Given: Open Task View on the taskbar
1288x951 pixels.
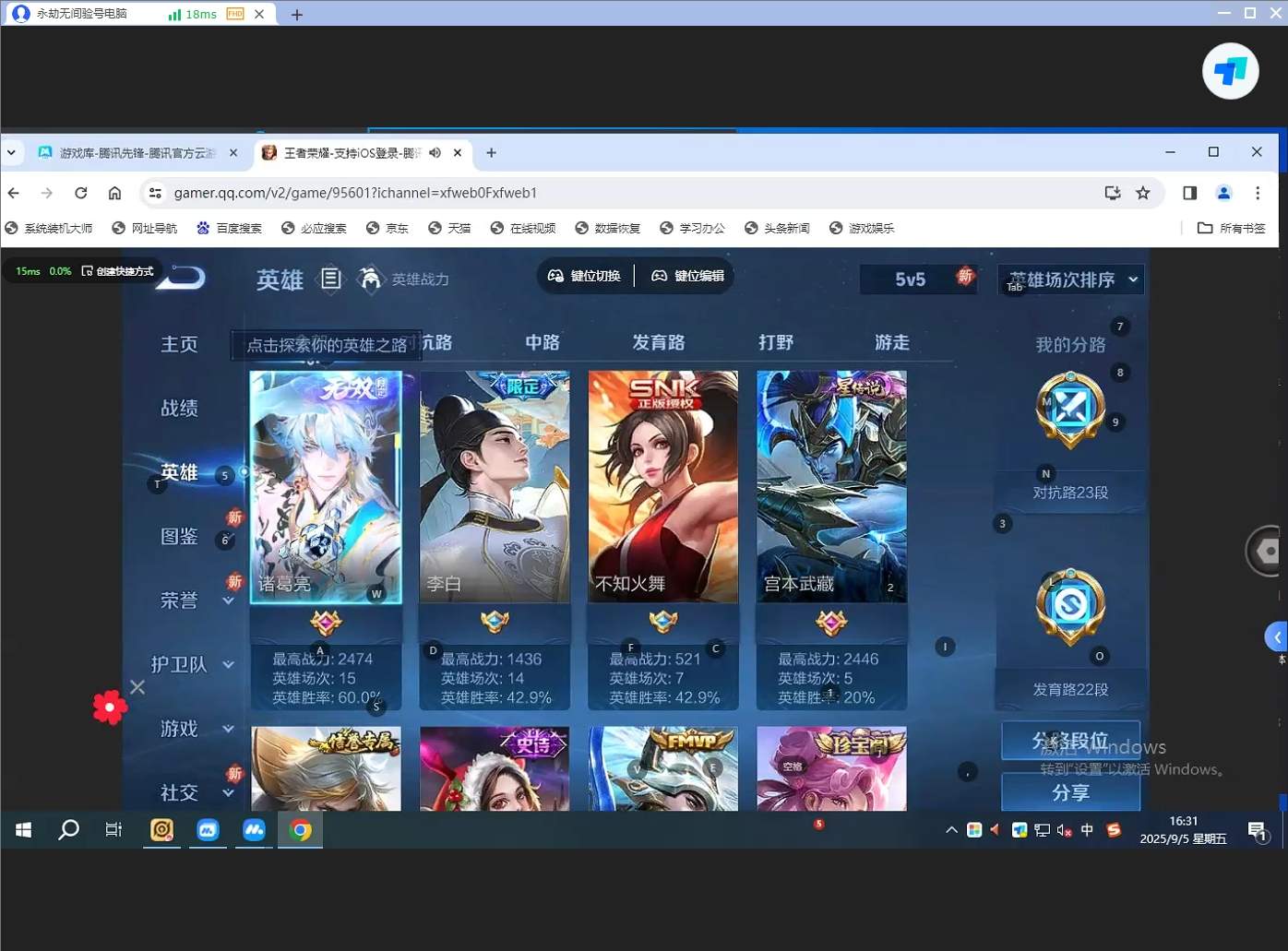Looking at the screenshot, I should point(113,830).
